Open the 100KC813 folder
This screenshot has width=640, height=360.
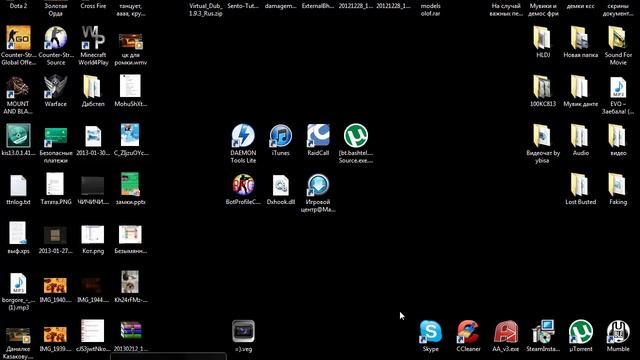click(543, 87)
